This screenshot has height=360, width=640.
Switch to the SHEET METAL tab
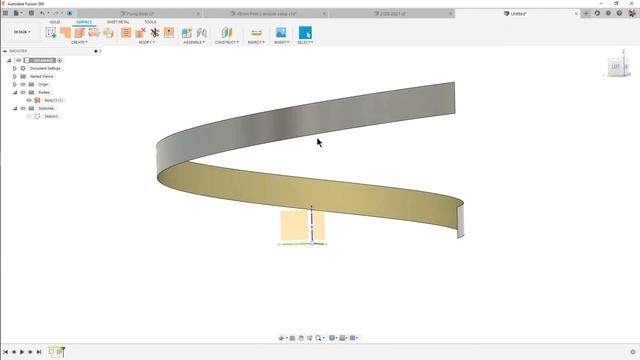coord(118,22)
